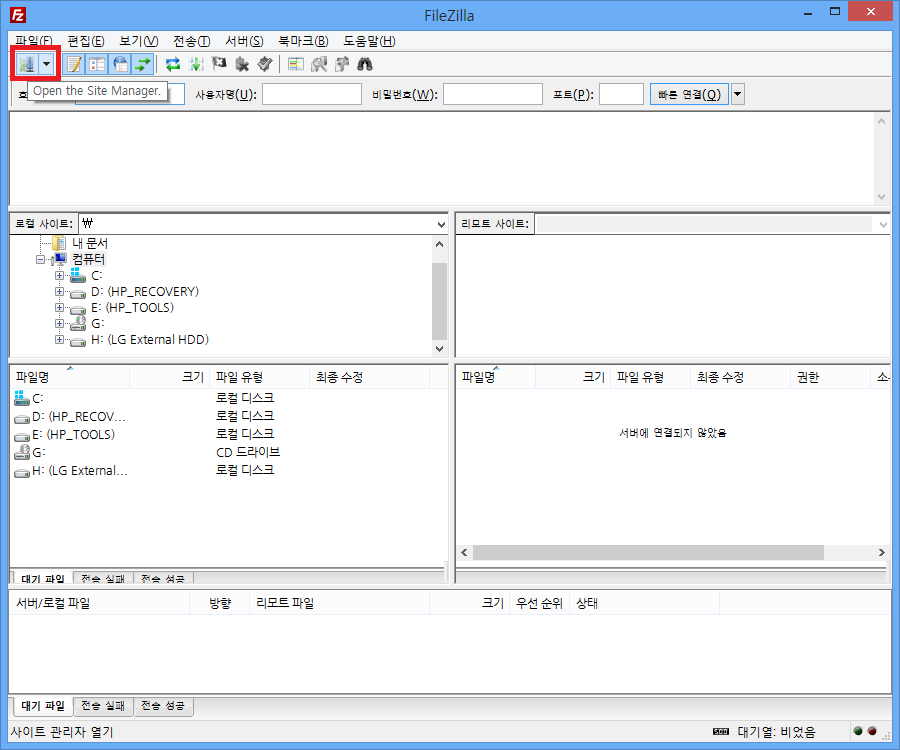
Task: Open the 전송(T) menu
Action: pyautogui.click(x=191, y=41)
